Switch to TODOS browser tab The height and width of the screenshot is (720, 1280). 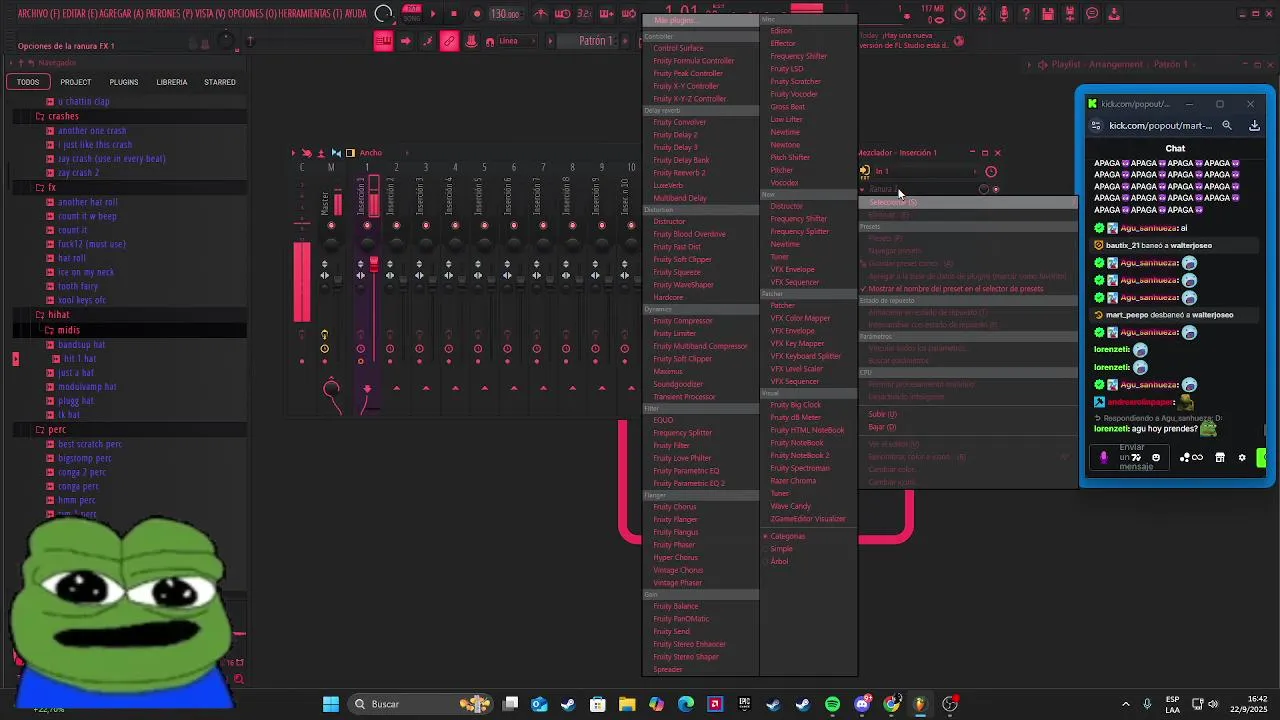point(28,82)
